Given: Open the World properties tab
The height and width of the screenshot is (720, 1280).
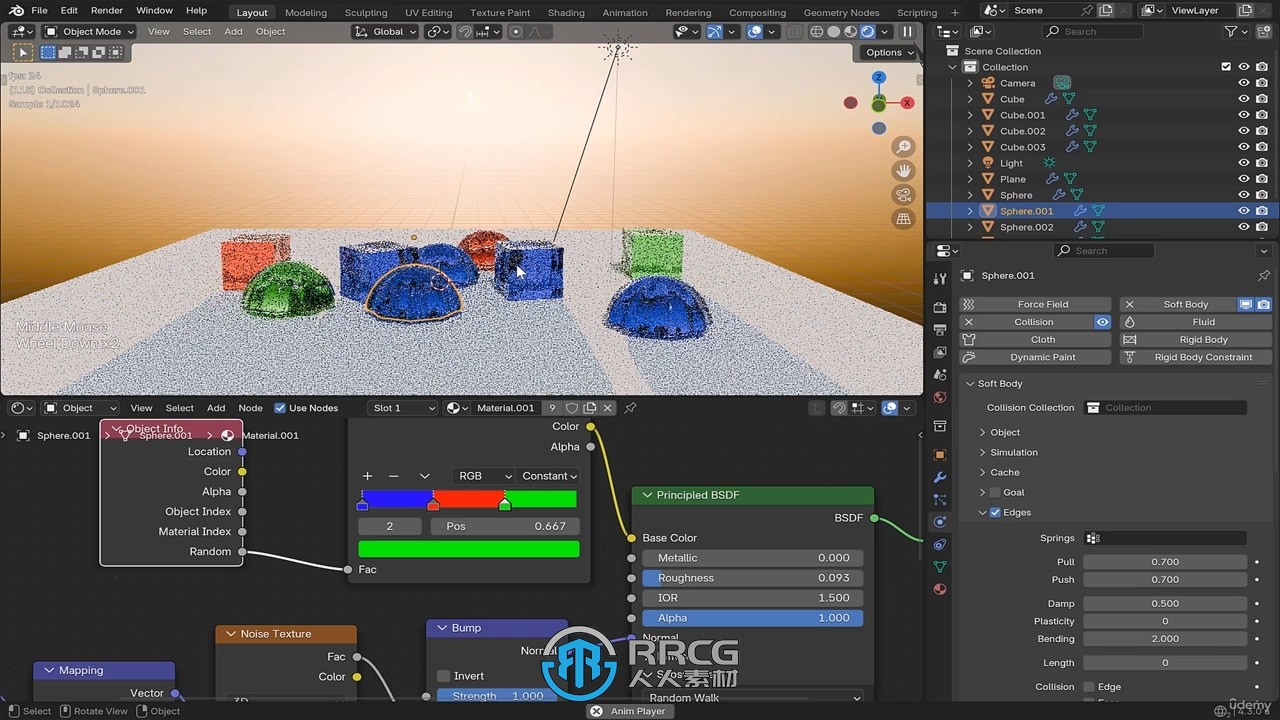Looking at the screenshot, I should 939,397.
